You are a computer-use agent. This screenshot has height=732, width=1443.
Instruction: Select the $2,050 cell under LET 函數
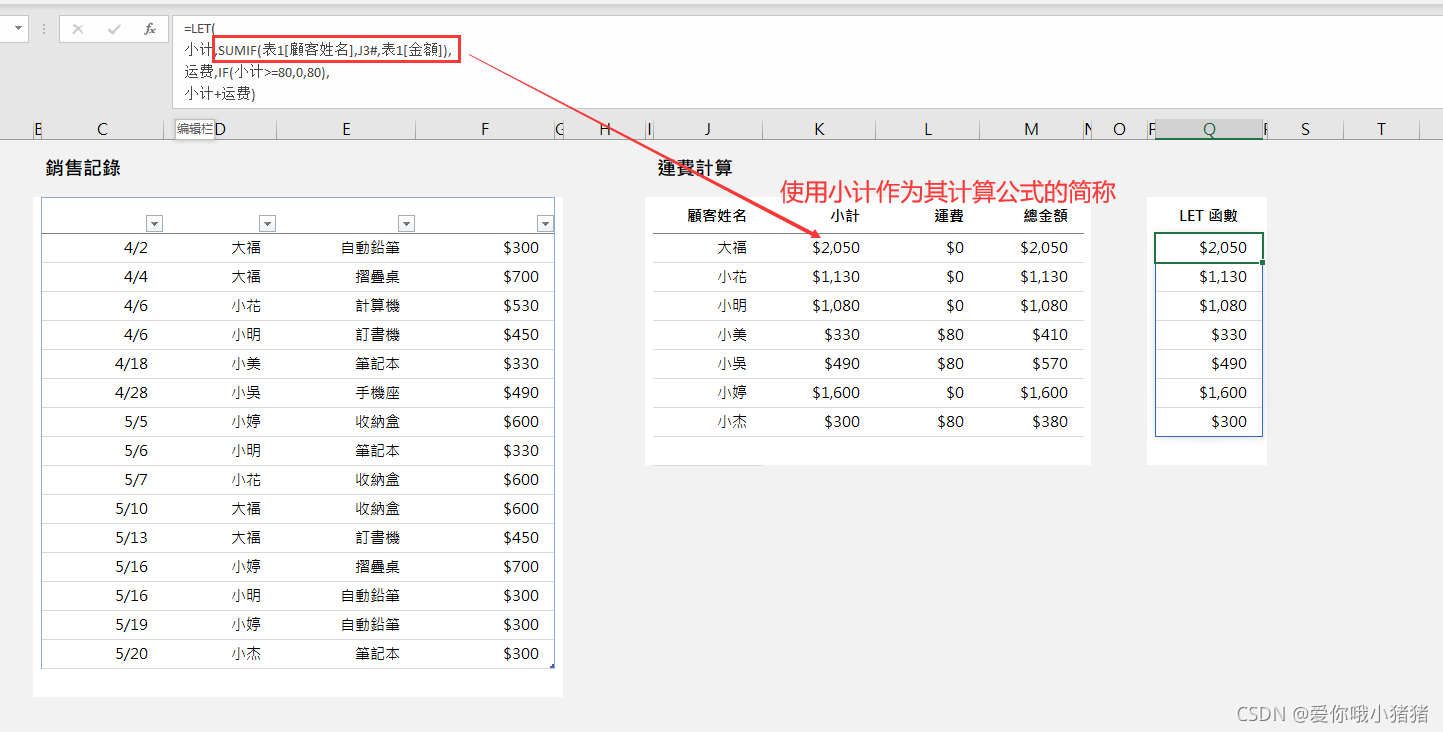(1209, 248)
